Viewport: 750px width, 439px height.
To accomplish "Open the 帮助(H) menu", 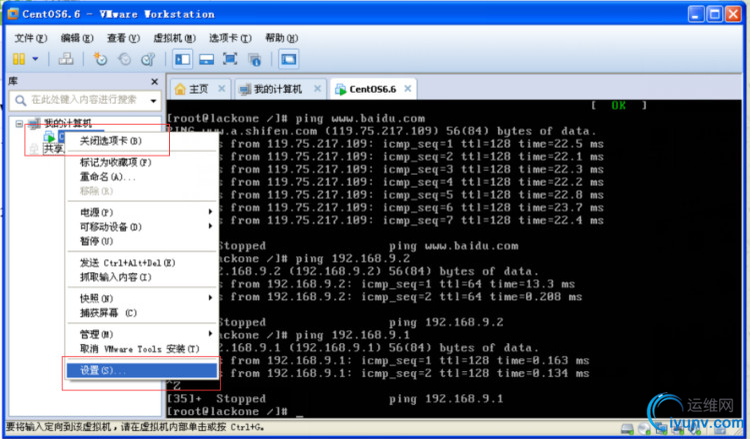I will coord(281,38).
